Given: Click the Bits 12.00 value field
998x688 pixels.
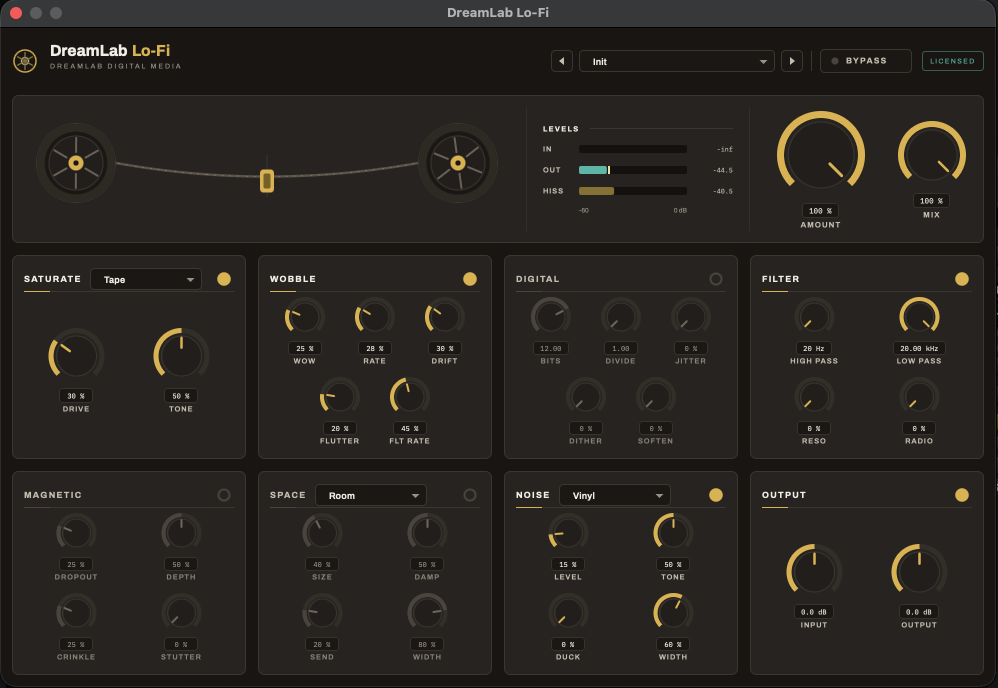Looking at the screenshot, I should pyautogui.click(x=551, y=348).
